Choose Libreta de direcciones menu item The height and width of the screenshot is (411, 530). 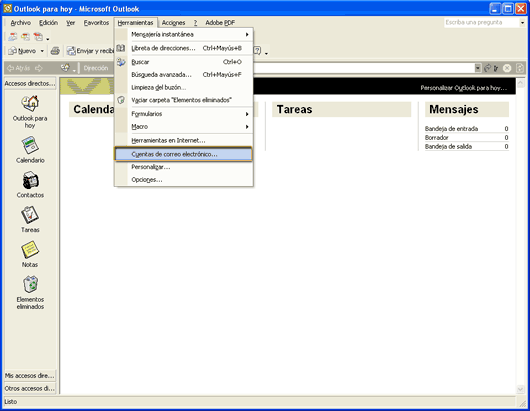point(184,48)
